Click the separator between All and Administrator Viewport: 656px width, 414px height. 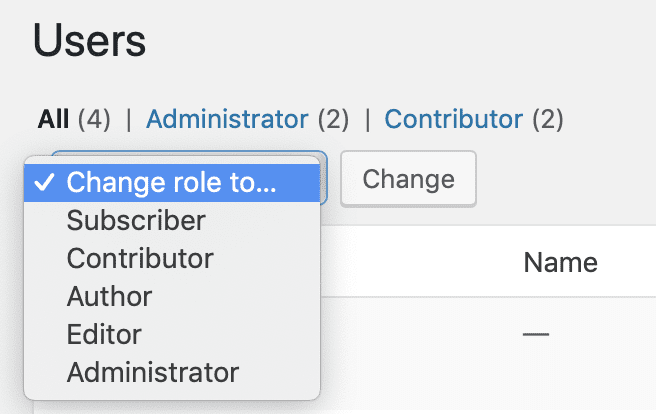tap(128, 120)
